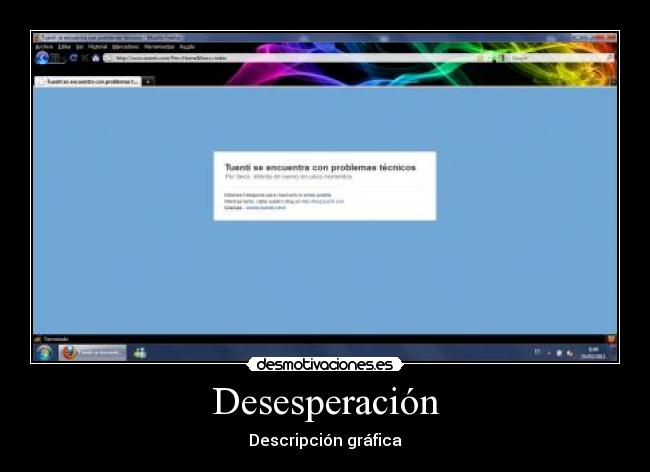The width and height of the screenshot is (650, 472).
Task: Open the Windows Start orb
Action: tap(44, 353)
